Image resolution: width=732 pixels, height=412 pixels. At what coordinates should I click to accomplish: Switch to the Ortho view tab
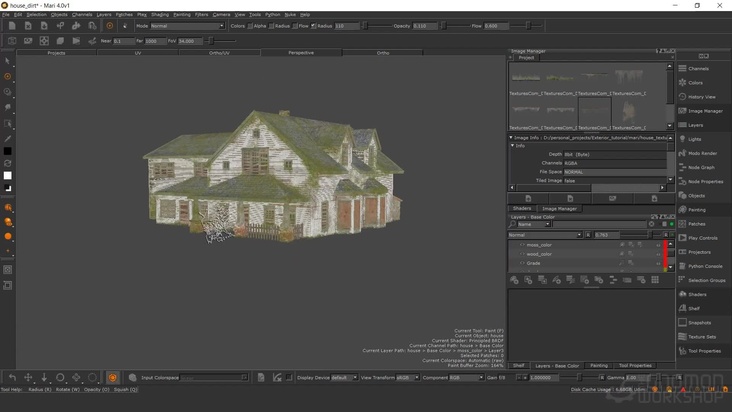coord(383,53)
